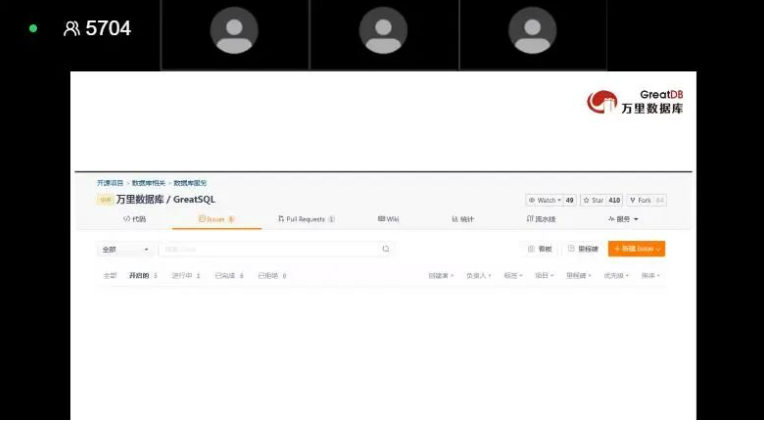Open the 看板 board view

click(540, 249)
